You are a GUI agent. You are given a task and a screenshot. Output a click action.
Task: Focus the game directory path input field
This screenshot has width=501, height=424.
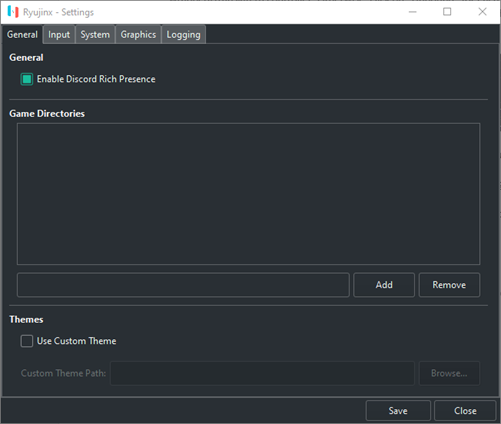click(x=183, y=285)
